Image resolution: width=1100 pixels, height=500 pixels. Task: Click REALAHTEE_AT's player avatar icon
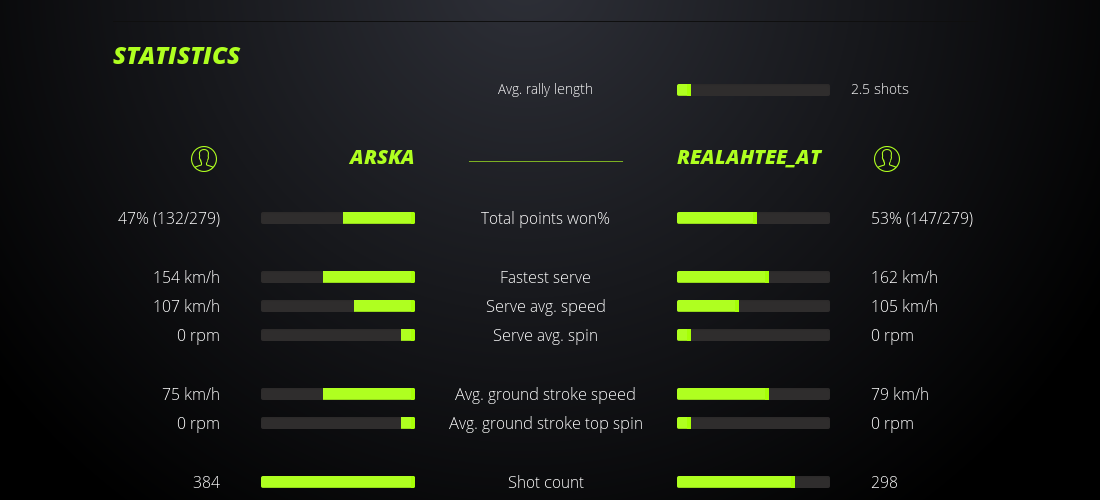(887, 158)
